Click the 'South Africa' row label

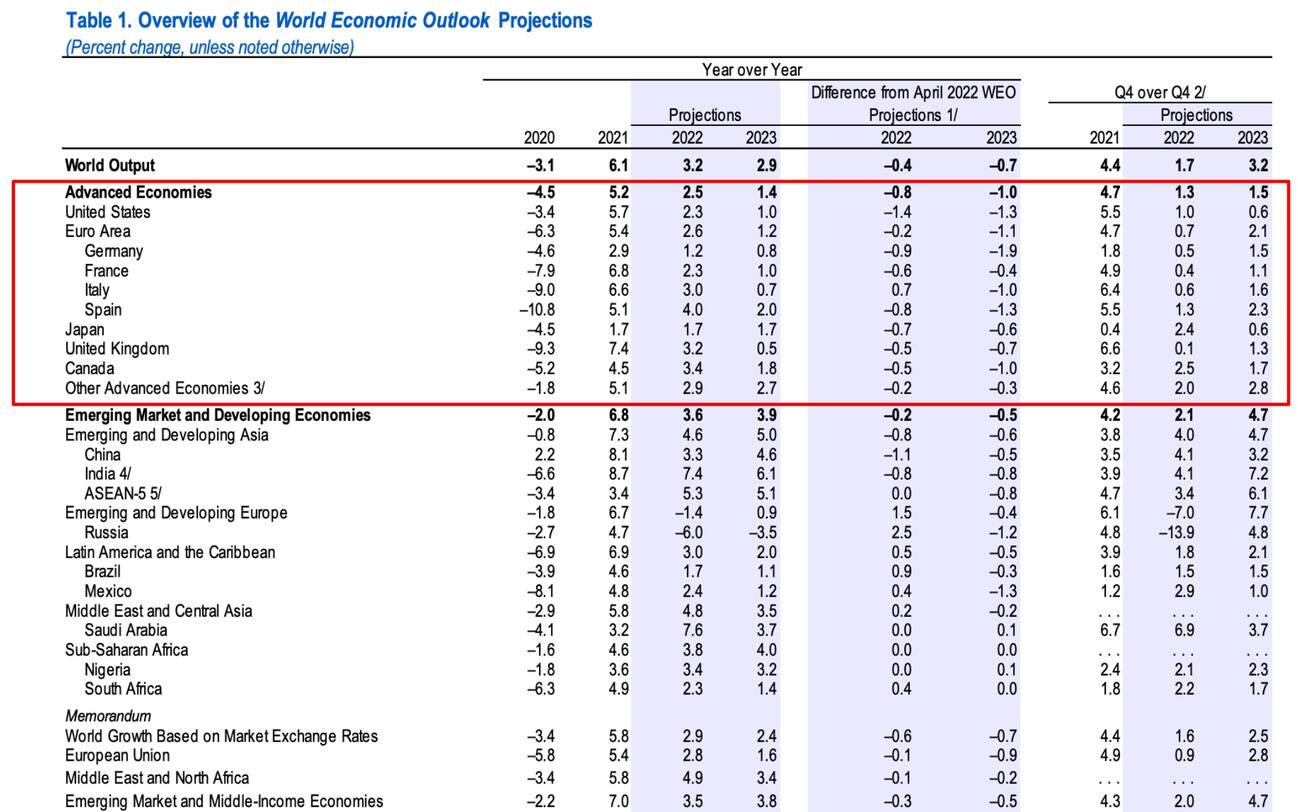[123, 689]
